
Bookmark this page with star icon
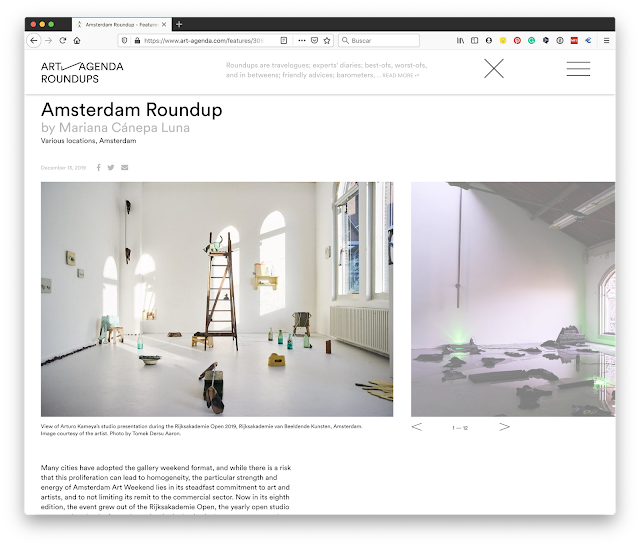pos(327,40)
